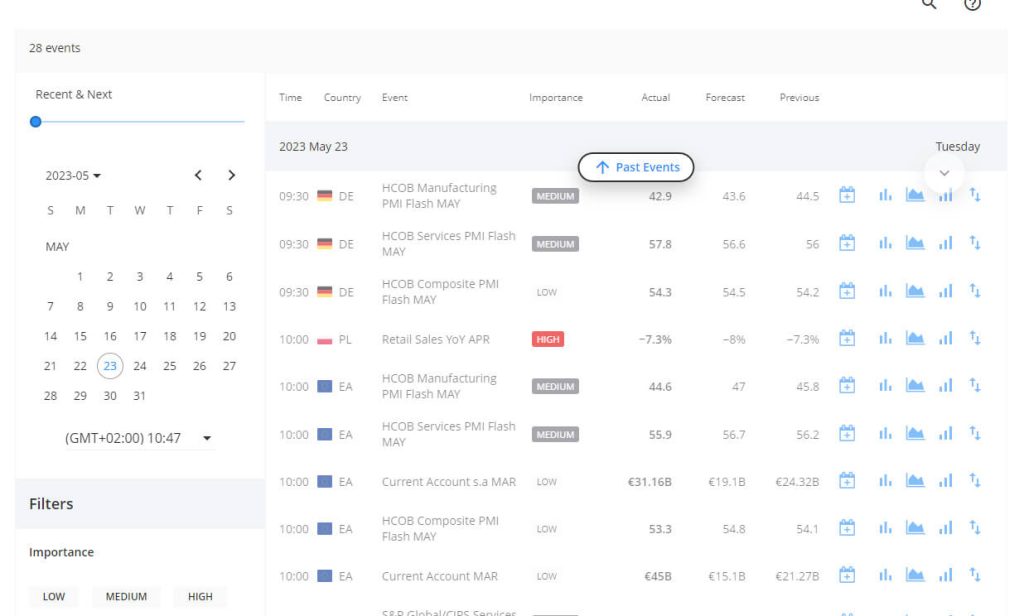
Task: Open area chart icon for Retail Sales YoY APR
Action: (915, 339)
